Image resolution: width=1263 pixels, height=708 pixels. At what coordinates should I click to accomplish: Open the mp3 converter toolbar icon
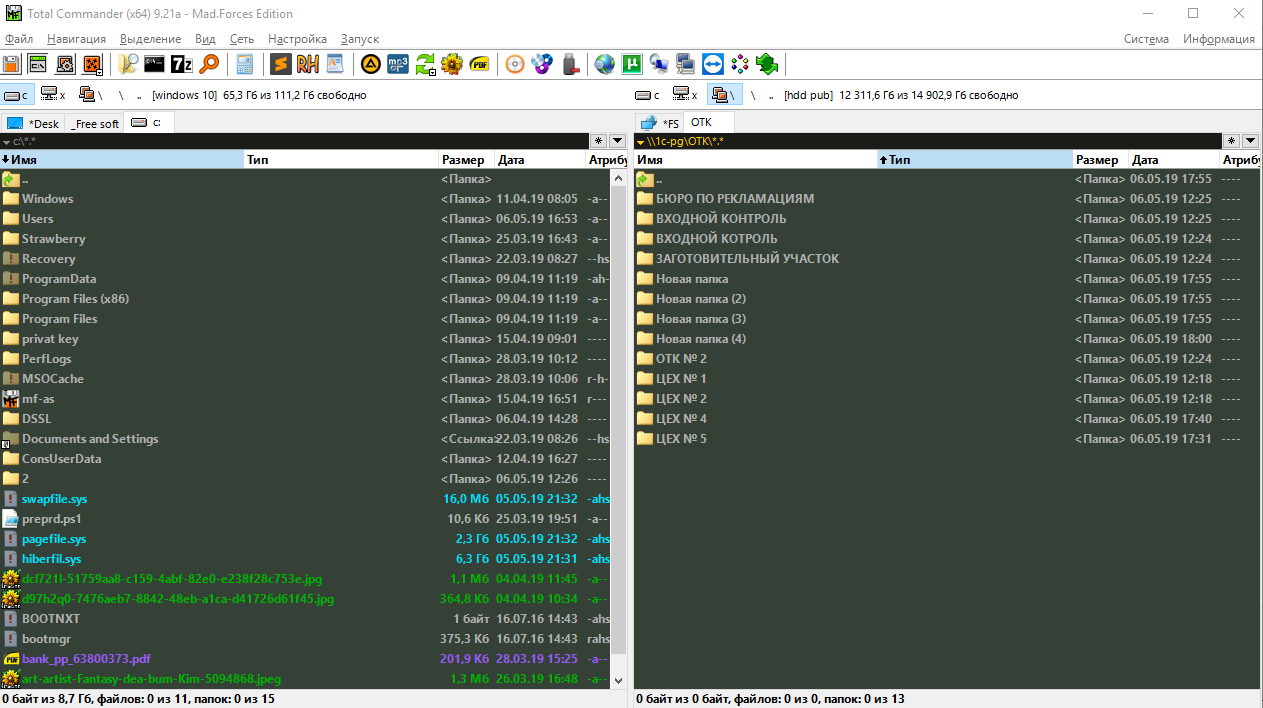(398, 65)
